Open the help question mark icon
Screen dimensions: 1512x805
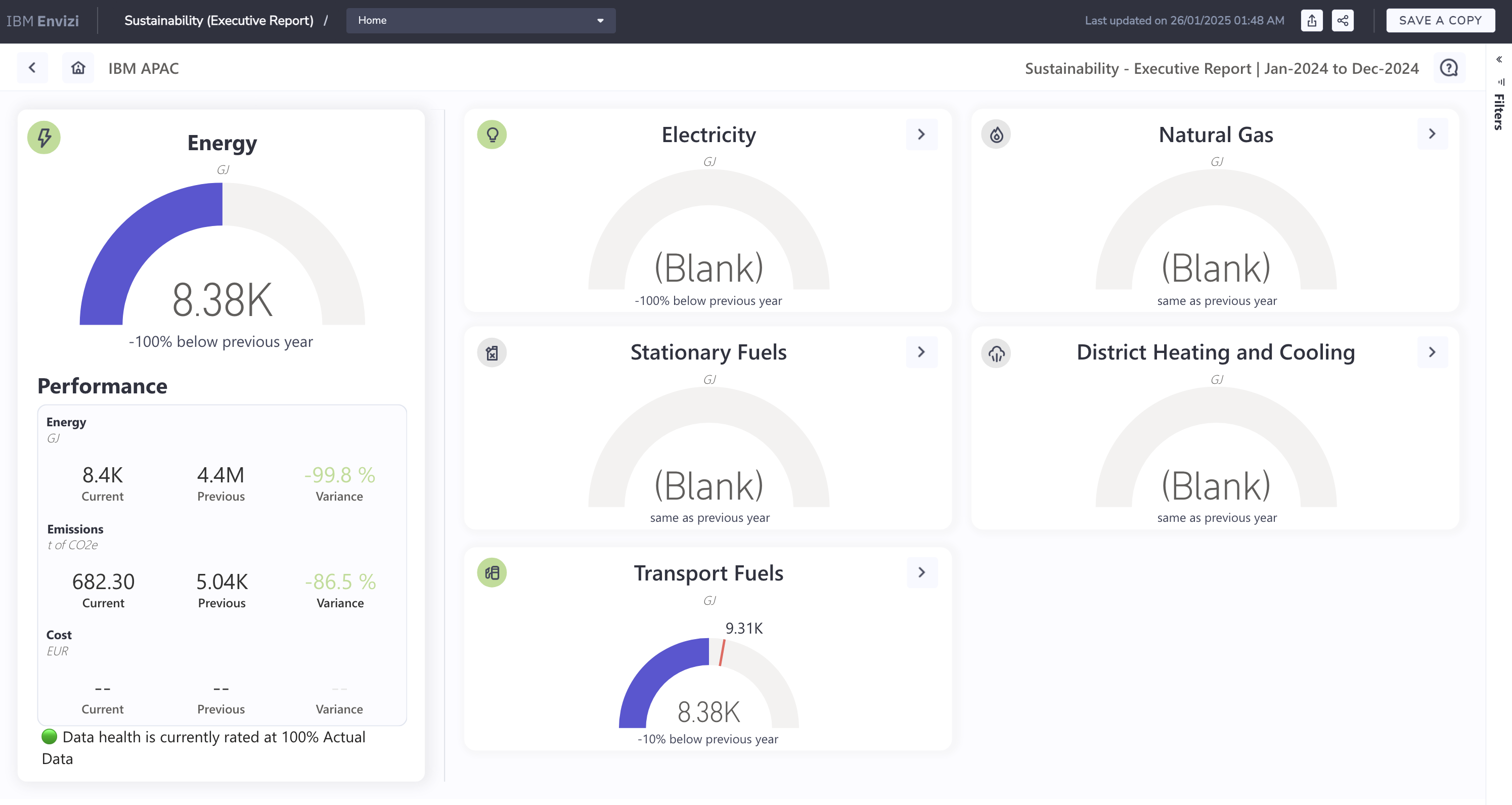point(1449,69)
